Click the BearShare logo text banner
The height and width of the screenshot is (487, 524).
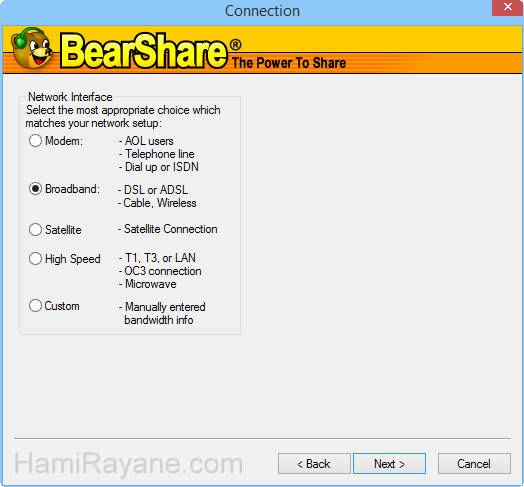(x=144, y=50)
